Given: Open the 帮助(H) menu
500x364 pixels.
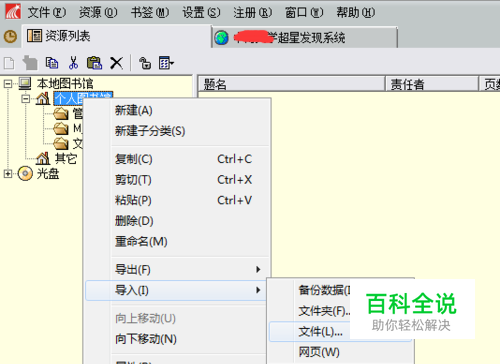Looking at the screenshot, I should (x=356, y=13).
